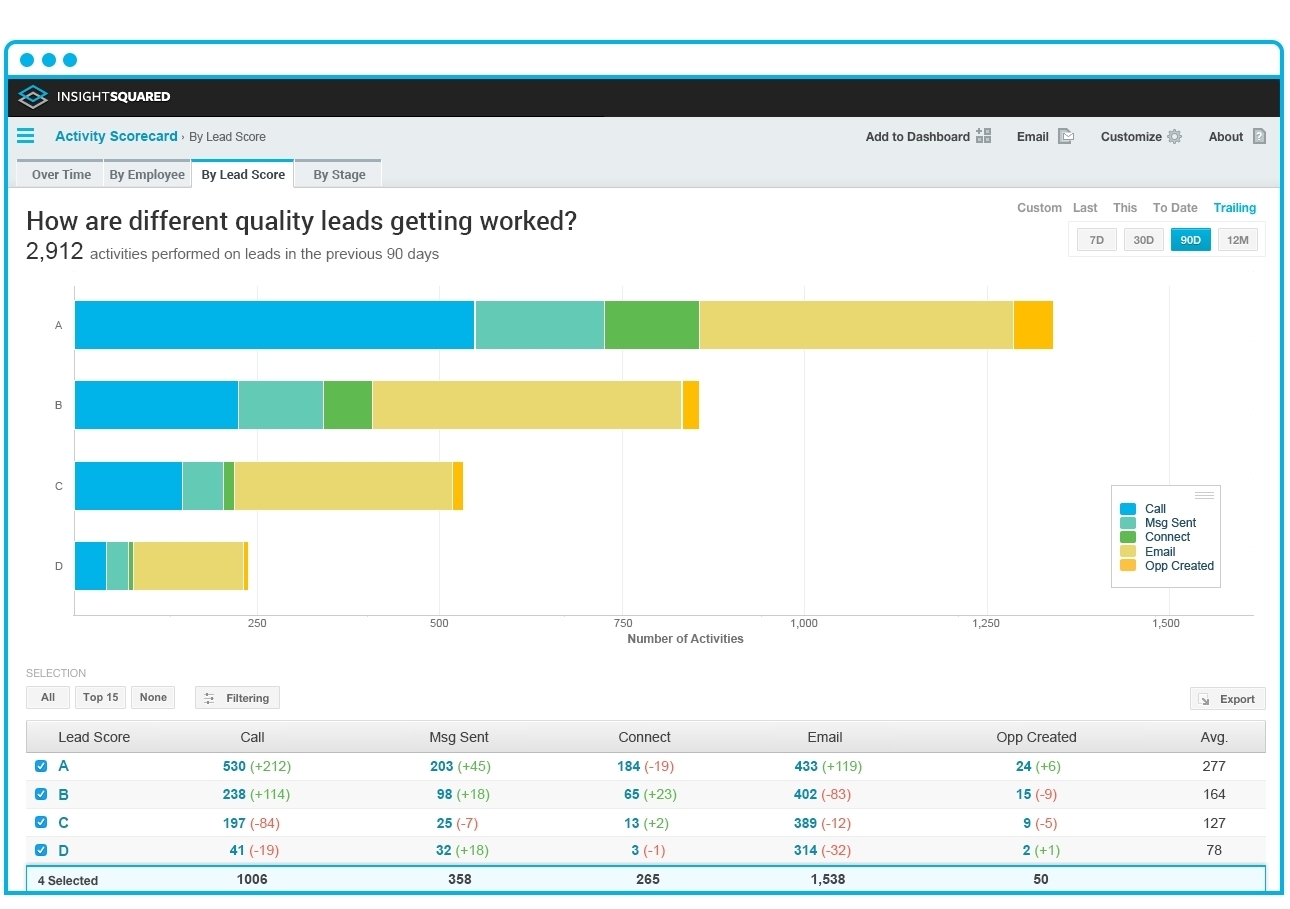Screen dimensions: 1290x909
Task: Select the Custom date range option
Action: (x=1039, y=208)
